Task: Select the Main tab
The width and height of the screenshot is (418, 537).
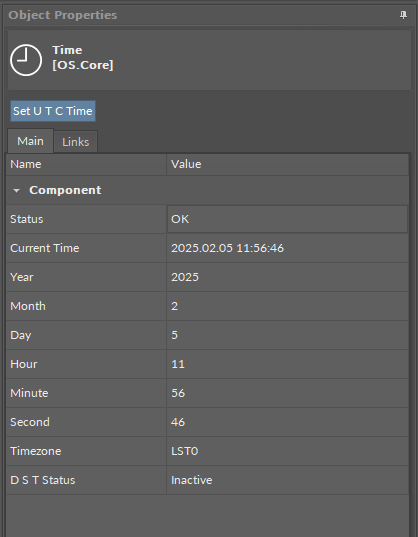Action: pyautogui.click(x=30, y=141)
